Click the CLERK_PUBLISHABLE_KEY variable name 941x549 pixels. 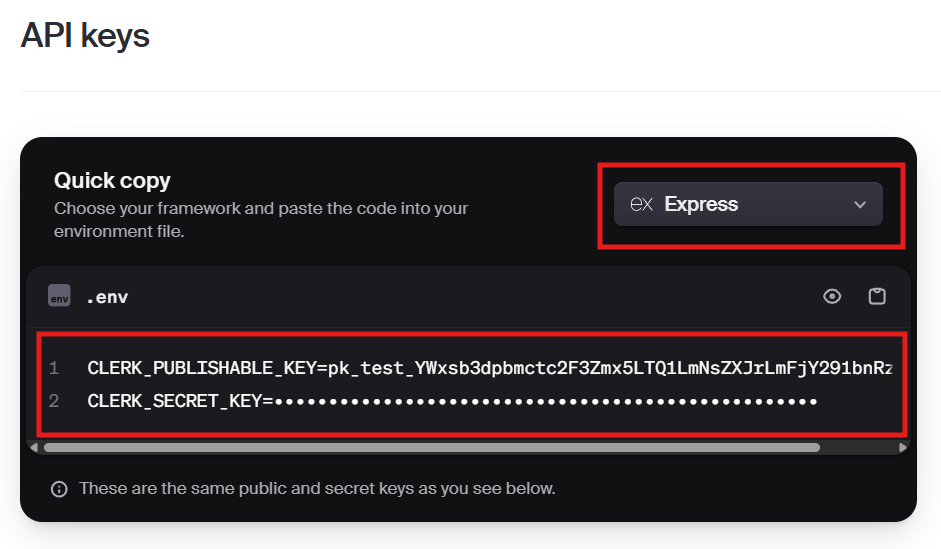pyautogui.click(x=201, y=368)
